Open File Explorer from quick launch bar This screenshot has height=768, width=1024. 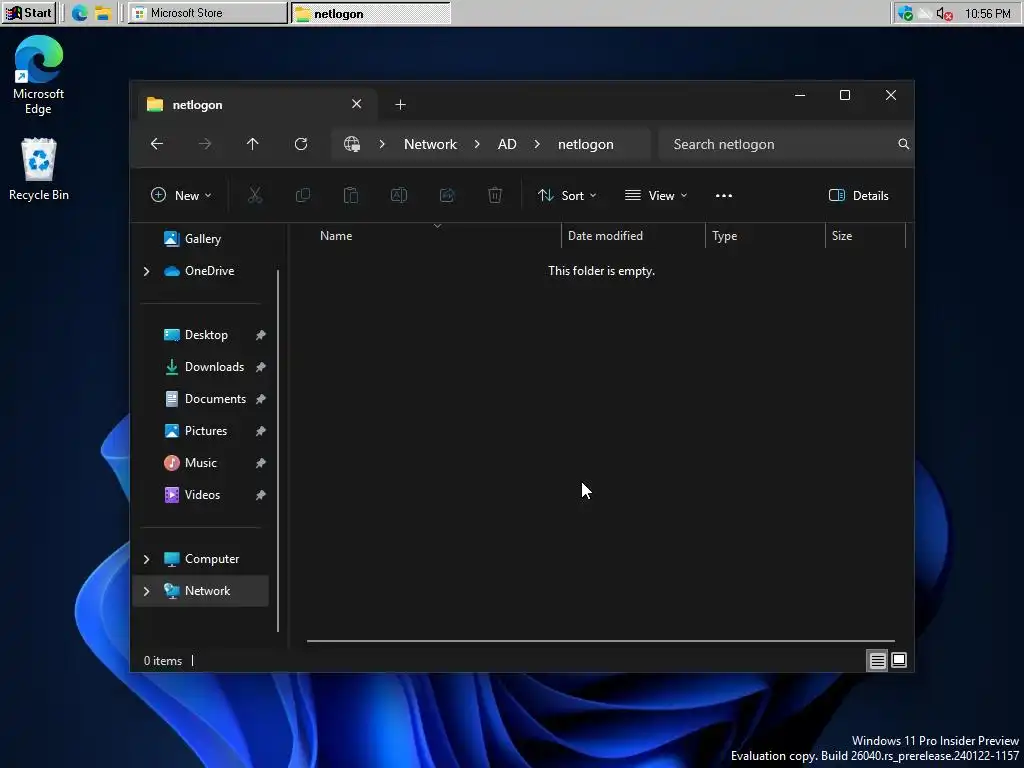(103, 13)
